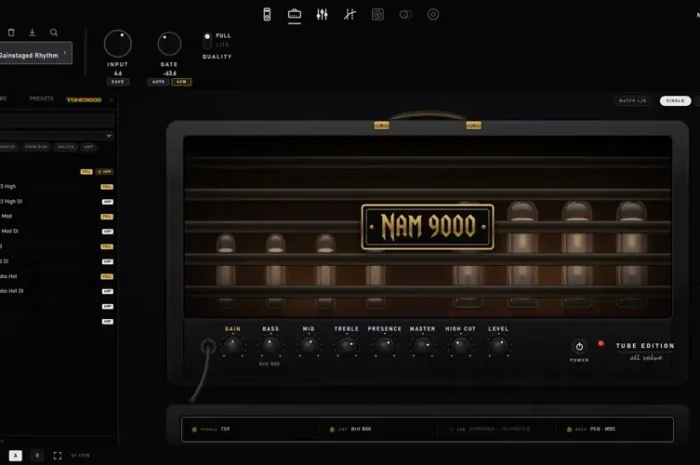Image resolution: width=700 pixels, height=465 pixels.
Task: Open the Gainstaged Rhythm preset dropdown
Action: (35, 53)
